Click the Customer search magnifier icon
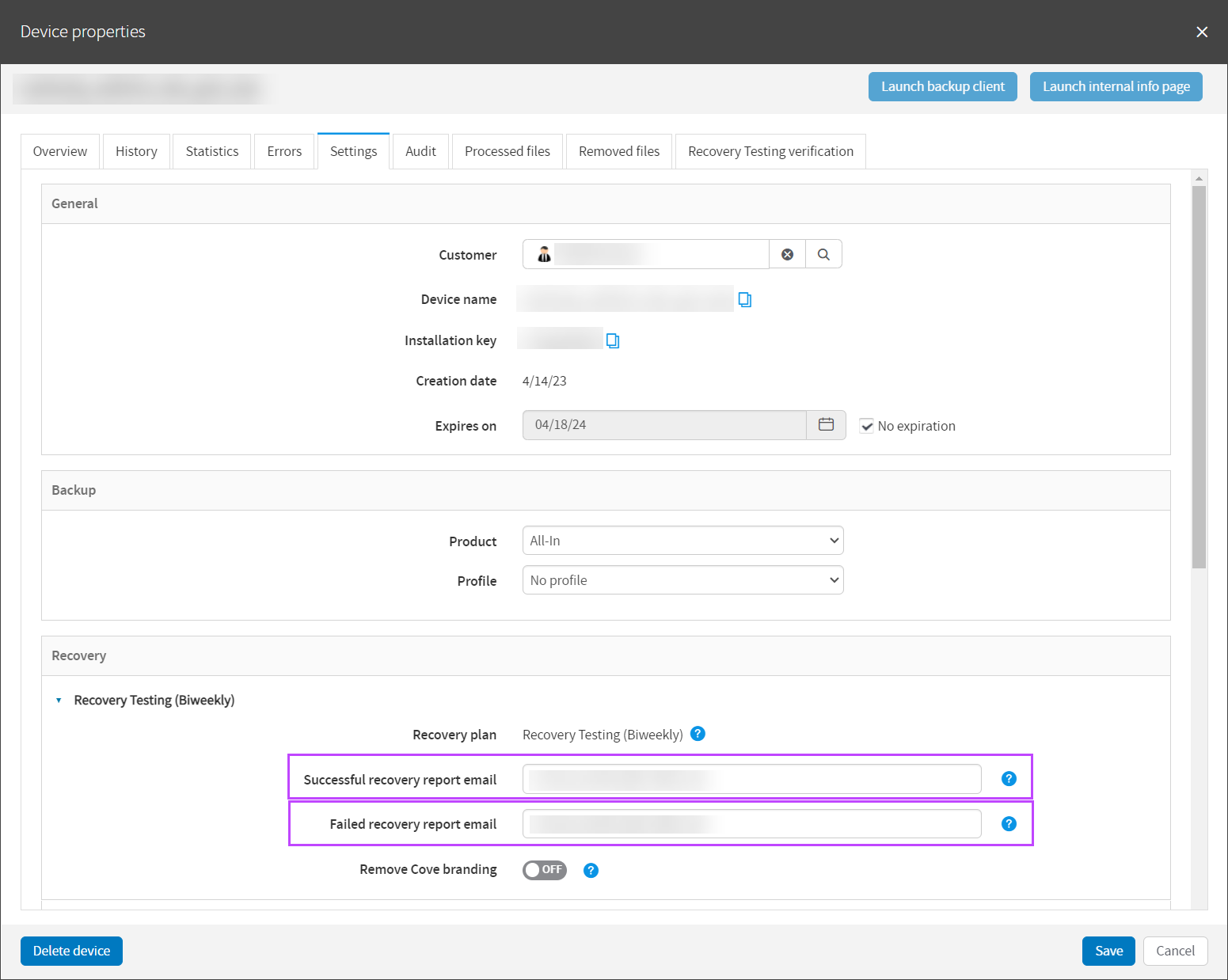 click(x=823, y=255)
